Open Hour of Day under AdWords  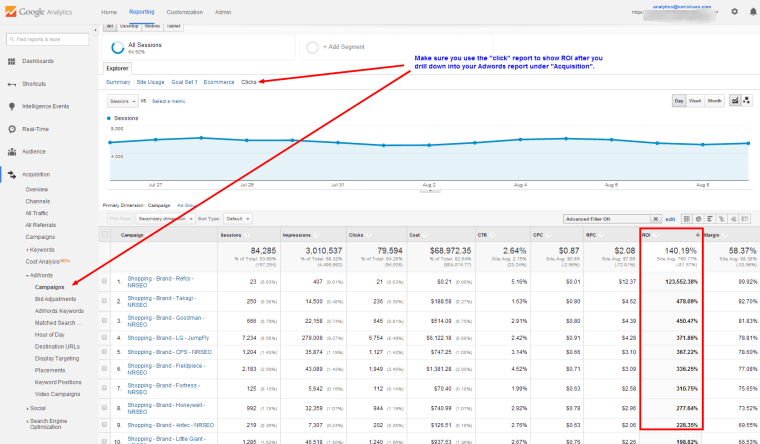point(49,334)
